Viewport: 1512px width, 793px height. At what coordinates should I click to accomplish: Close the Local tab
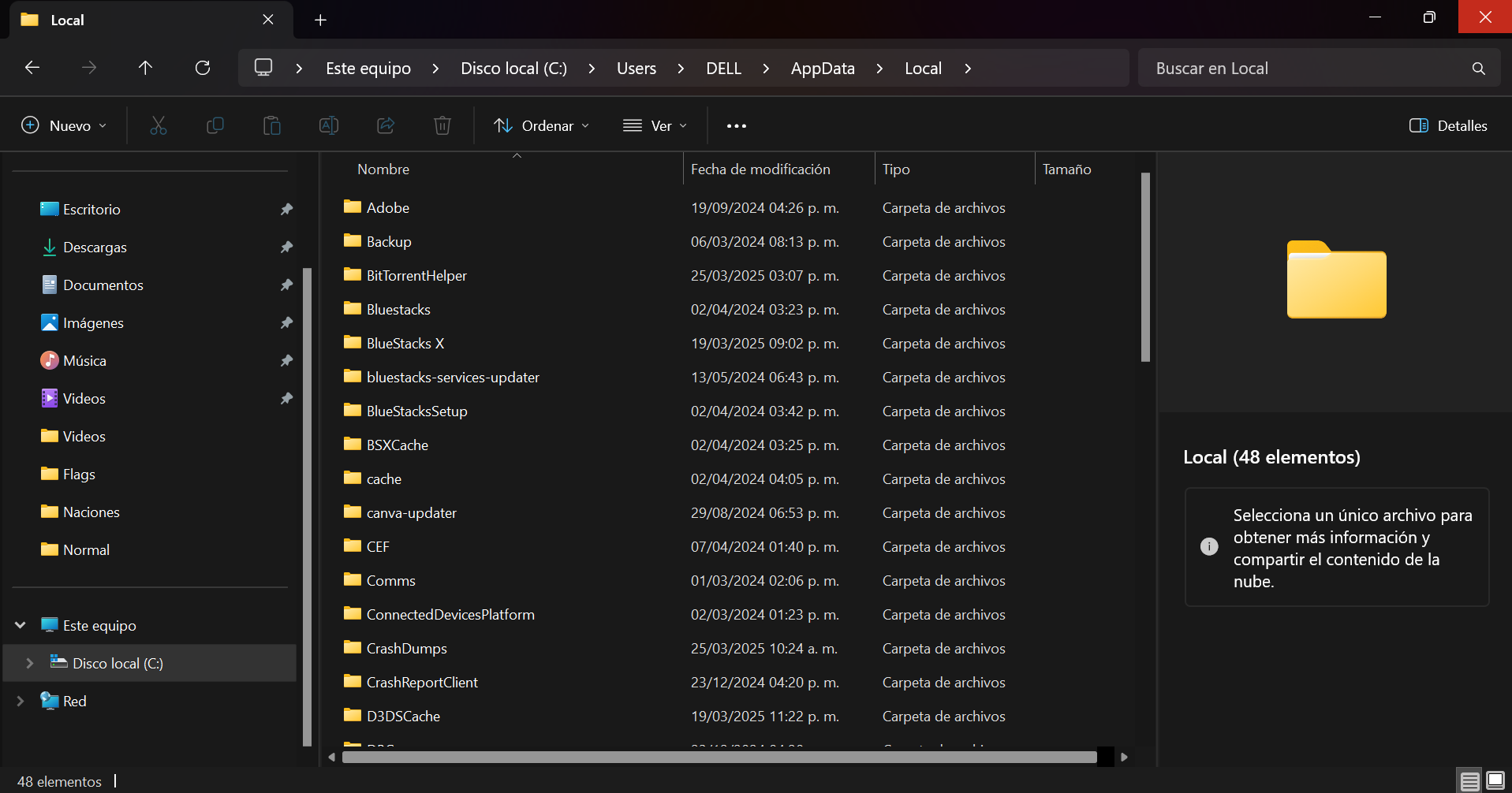[x=268, y=20]
